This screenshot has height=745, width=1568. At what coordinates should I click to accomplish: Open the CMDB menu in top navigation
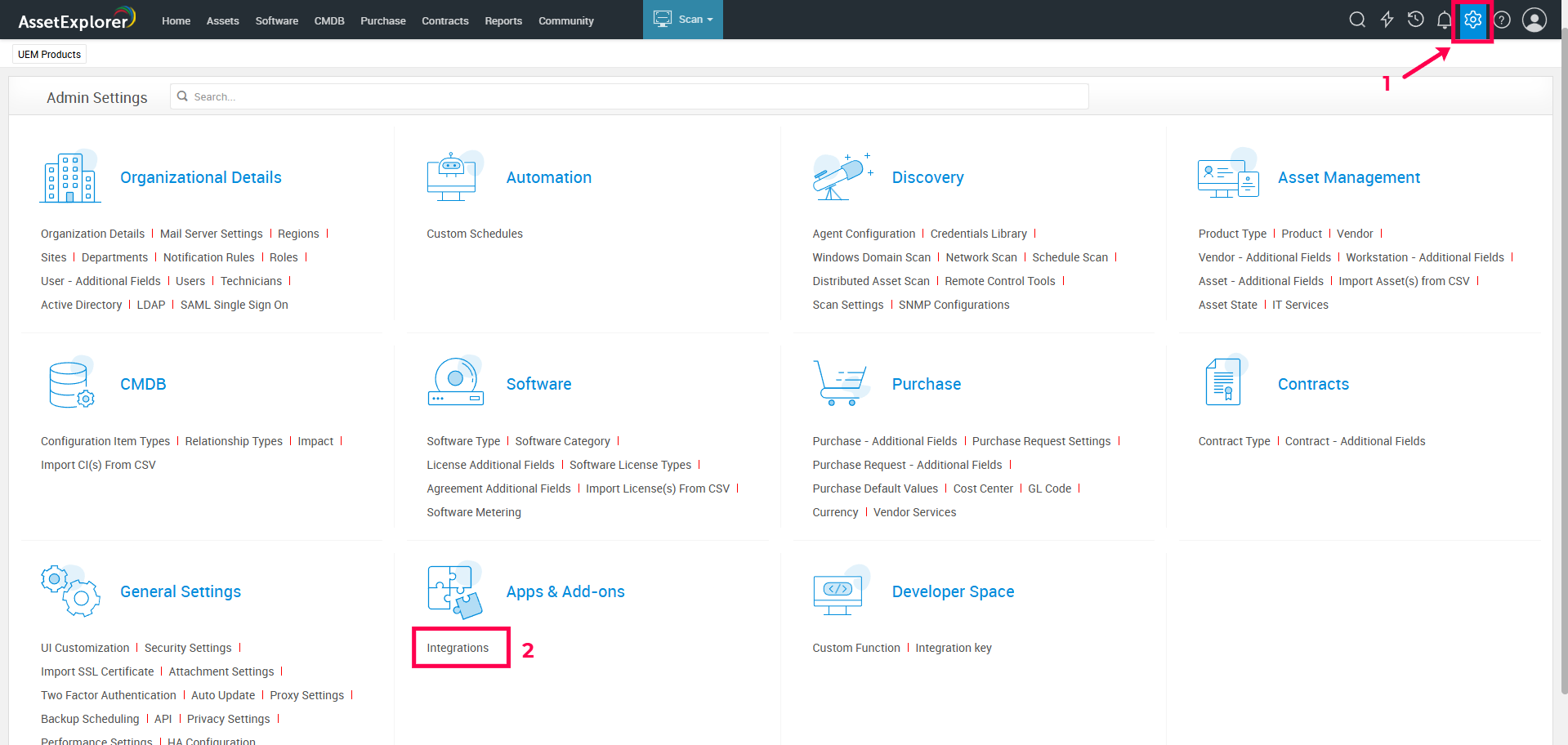[x=329, y=20]
